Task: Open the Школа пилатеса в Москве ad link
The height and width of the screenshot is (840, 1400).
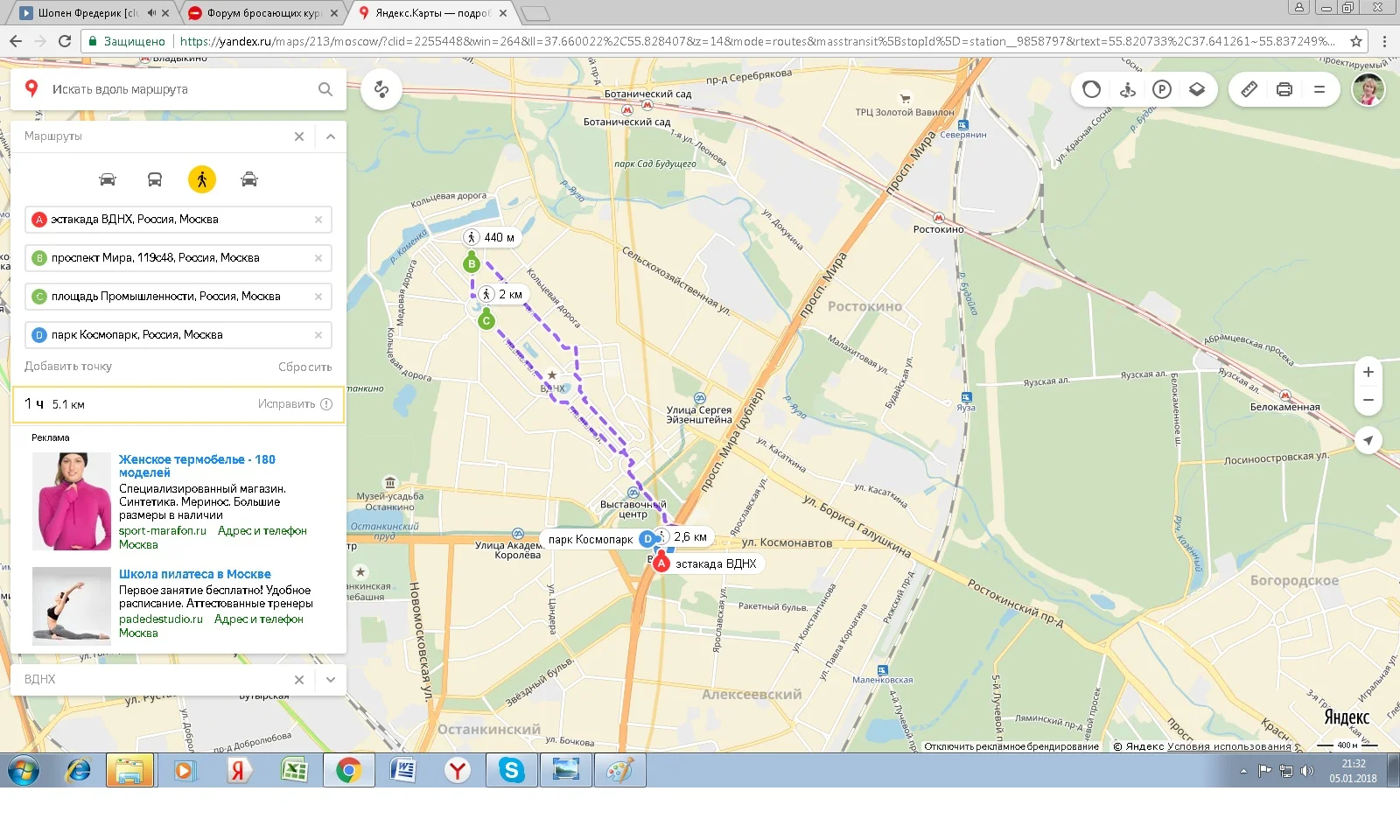Action: point(195,574)
